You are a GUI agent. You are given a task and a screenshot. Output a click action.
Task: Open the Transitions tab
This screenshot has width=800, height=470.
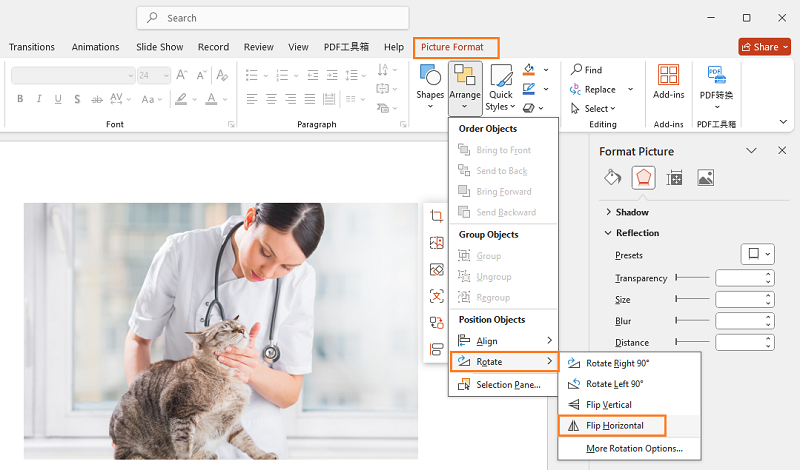[x=32, y=47]
